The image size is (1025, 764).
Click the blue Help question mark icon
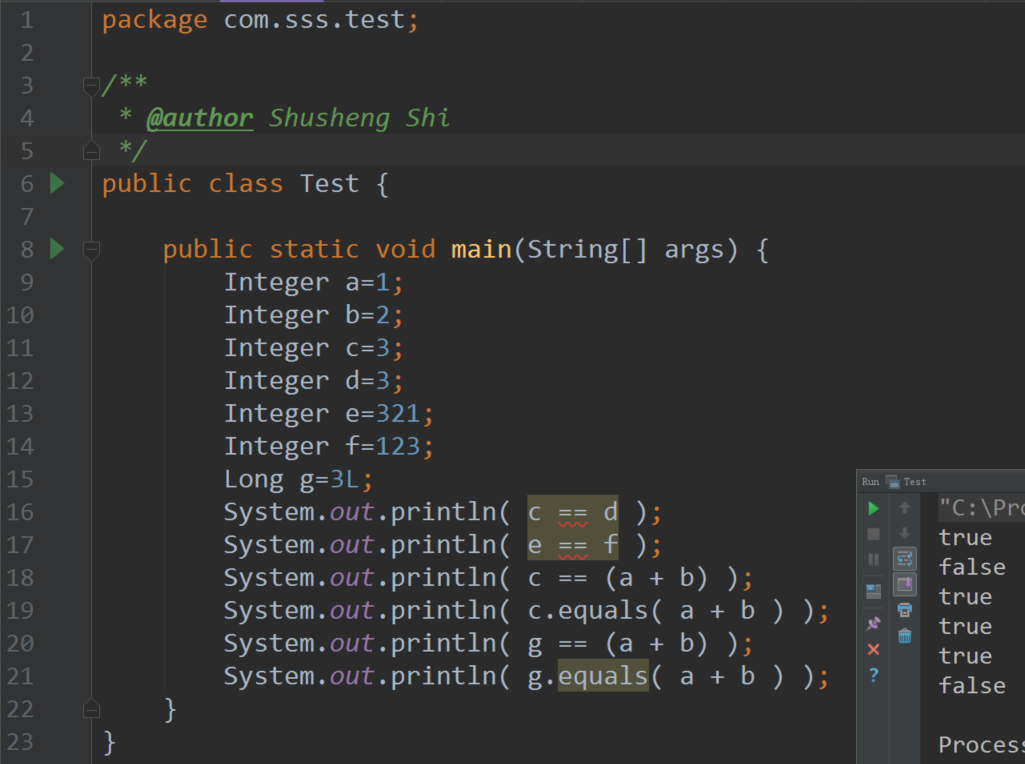873,674
